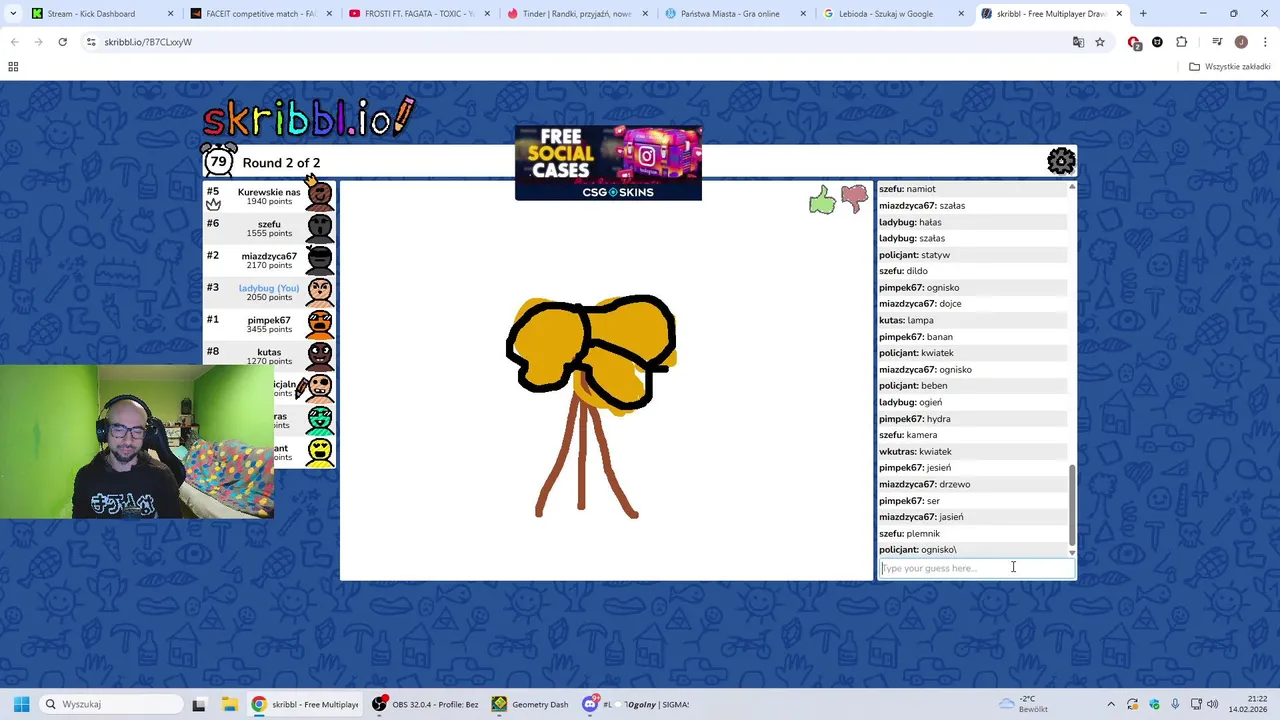Switch to OBS 32.0.4 in taskbar
1280x720 pixels.
[x=426, y=704]
